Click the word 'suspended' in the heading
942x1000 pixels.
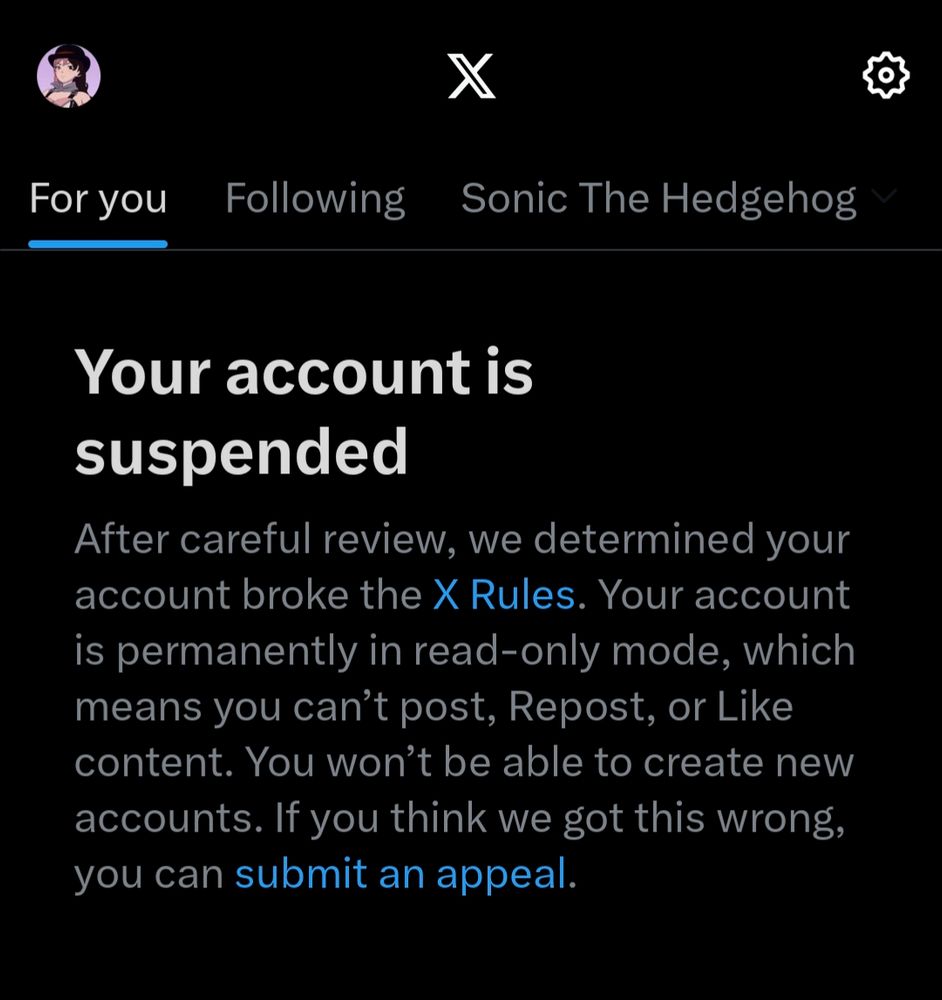click(x=241, y=452)
